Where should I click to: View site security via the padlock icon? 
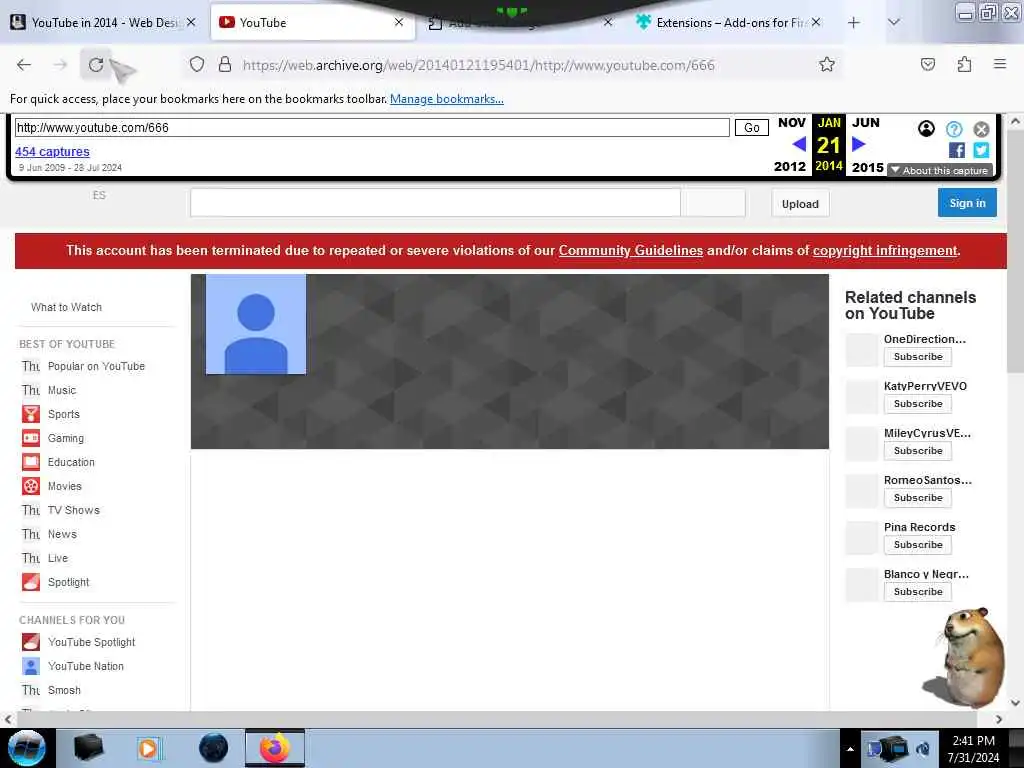(x=225, y=65)
